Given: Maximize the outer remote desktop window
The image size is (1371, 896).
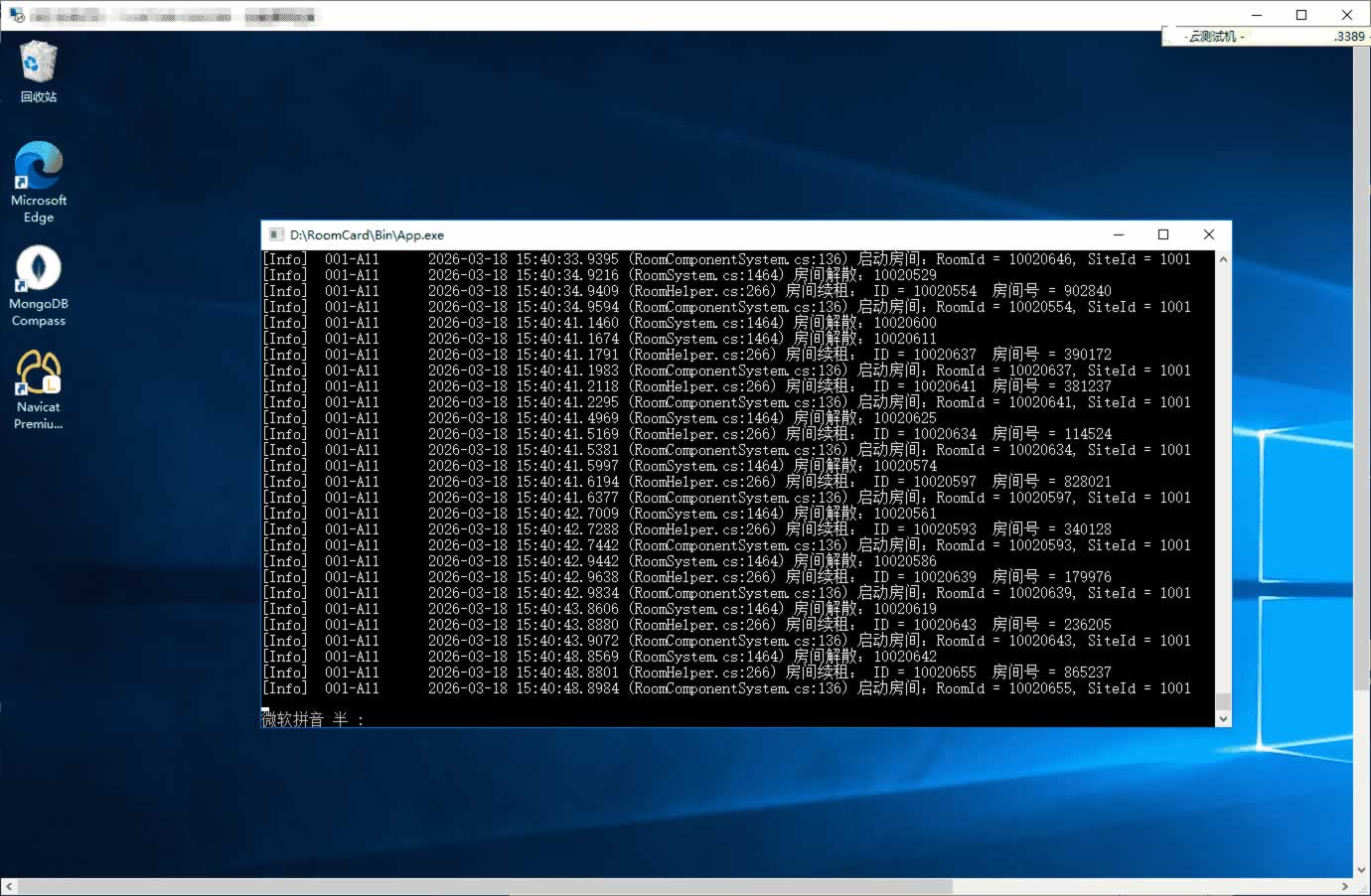Looking at the screenshot, I should tap(1301, 15).
